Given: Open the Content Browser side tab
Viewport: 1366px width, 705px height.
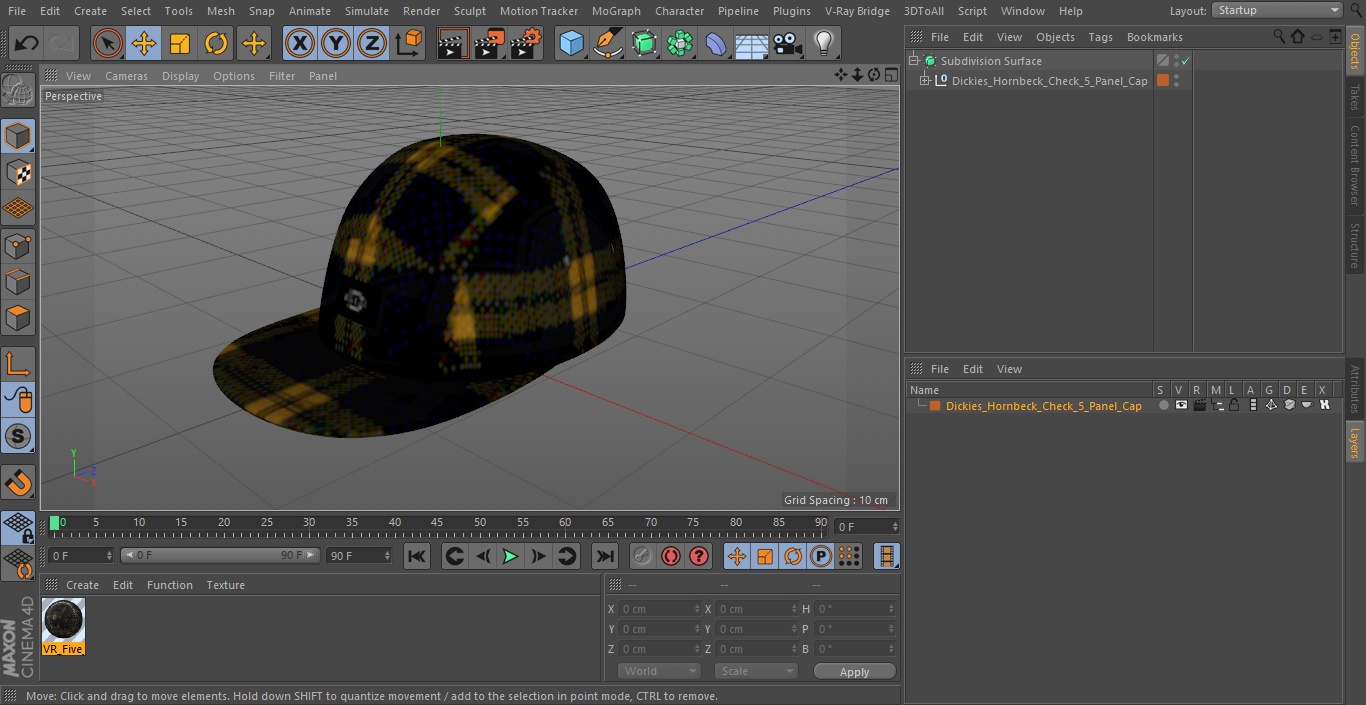Looking at the screenshot, I should (1355, 165).
